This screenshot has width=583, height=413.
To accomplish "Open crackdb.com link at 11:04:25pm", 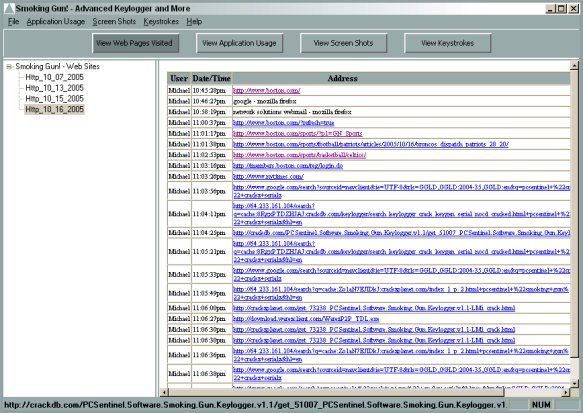I will click(x=402, y=233).
